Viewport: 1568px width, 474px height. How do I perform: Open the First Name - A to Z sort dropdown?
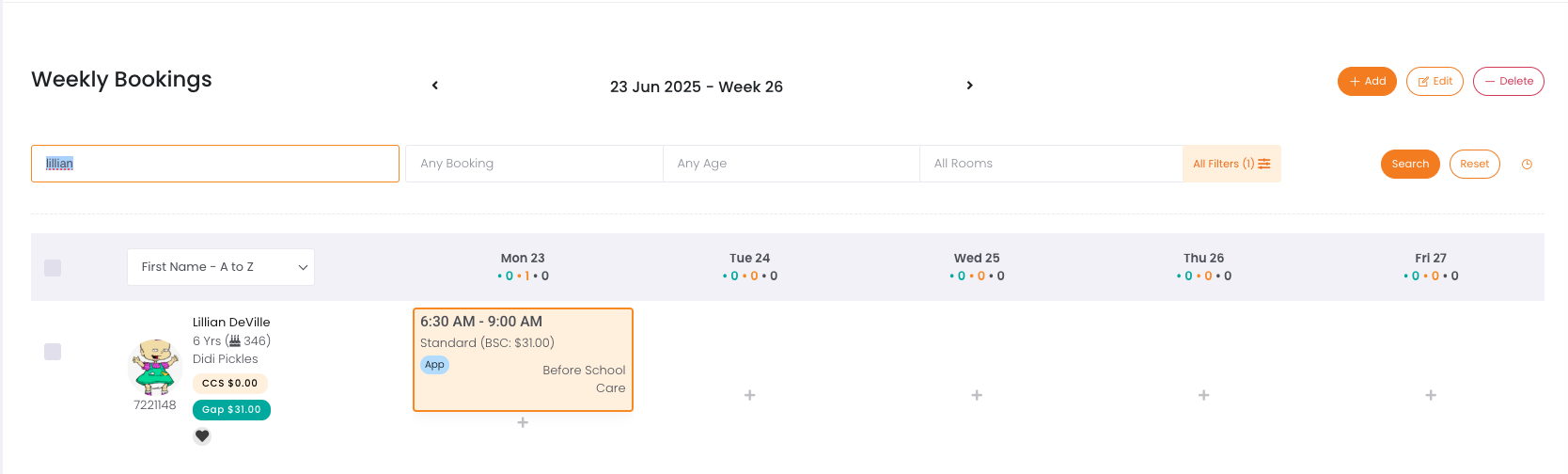(x=221, y=267)
